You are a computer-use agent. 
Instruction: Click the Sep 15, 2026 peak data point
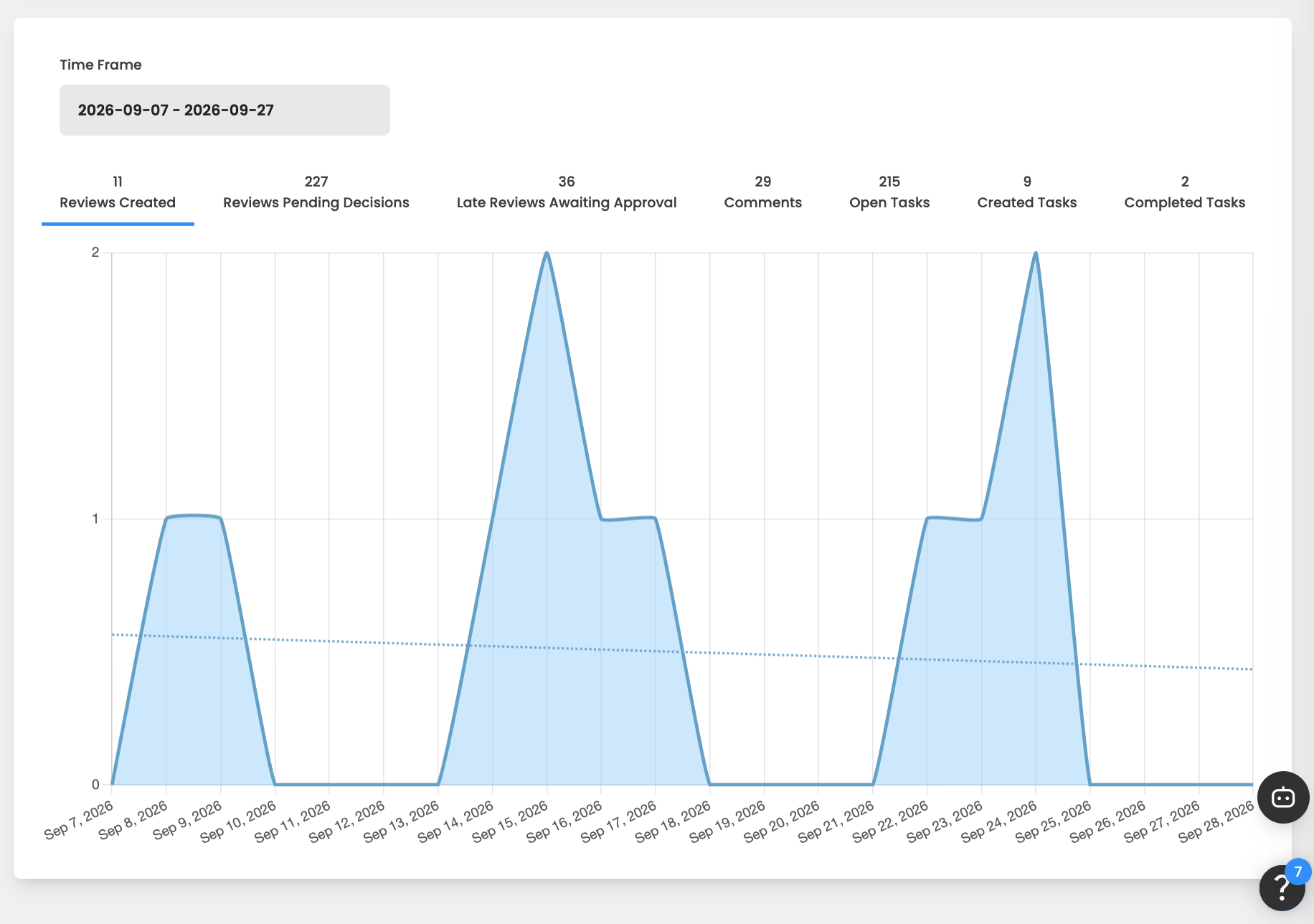point(547,253)
